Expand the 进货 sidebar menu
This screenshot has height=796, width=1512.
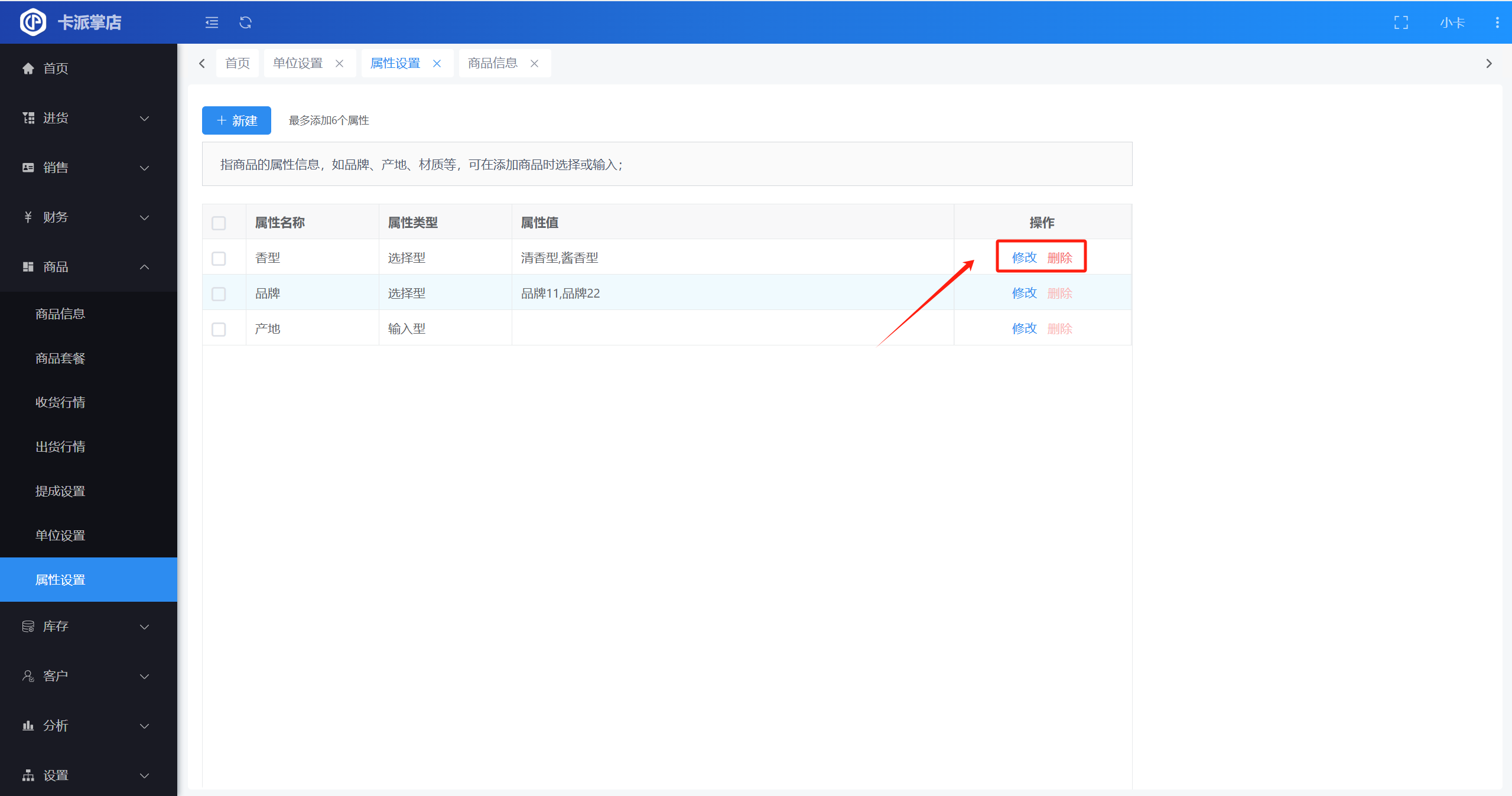click(x=87, y=118)
